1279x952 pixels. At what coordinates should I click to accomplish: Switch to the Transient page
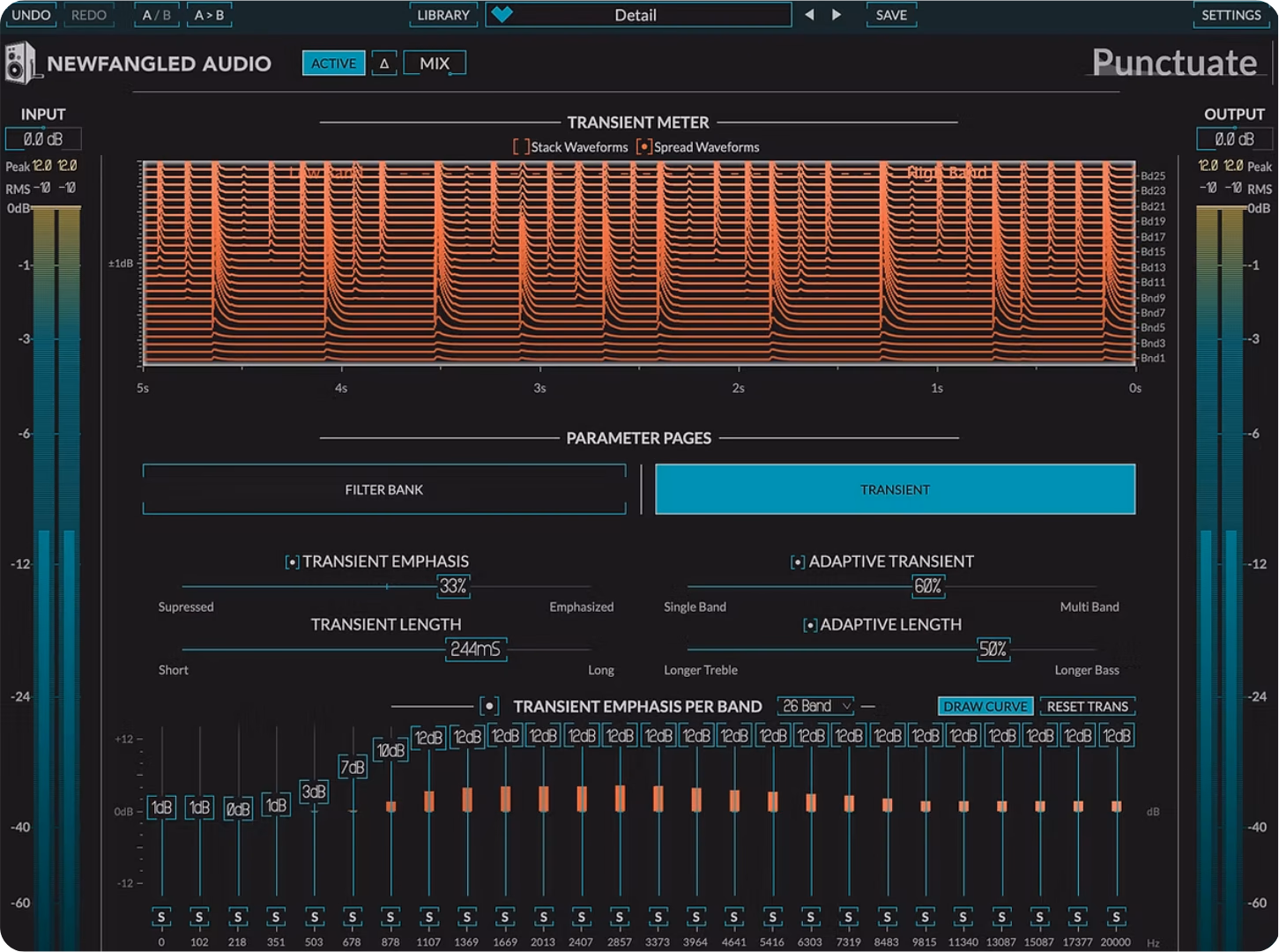(x=895, y=489)
